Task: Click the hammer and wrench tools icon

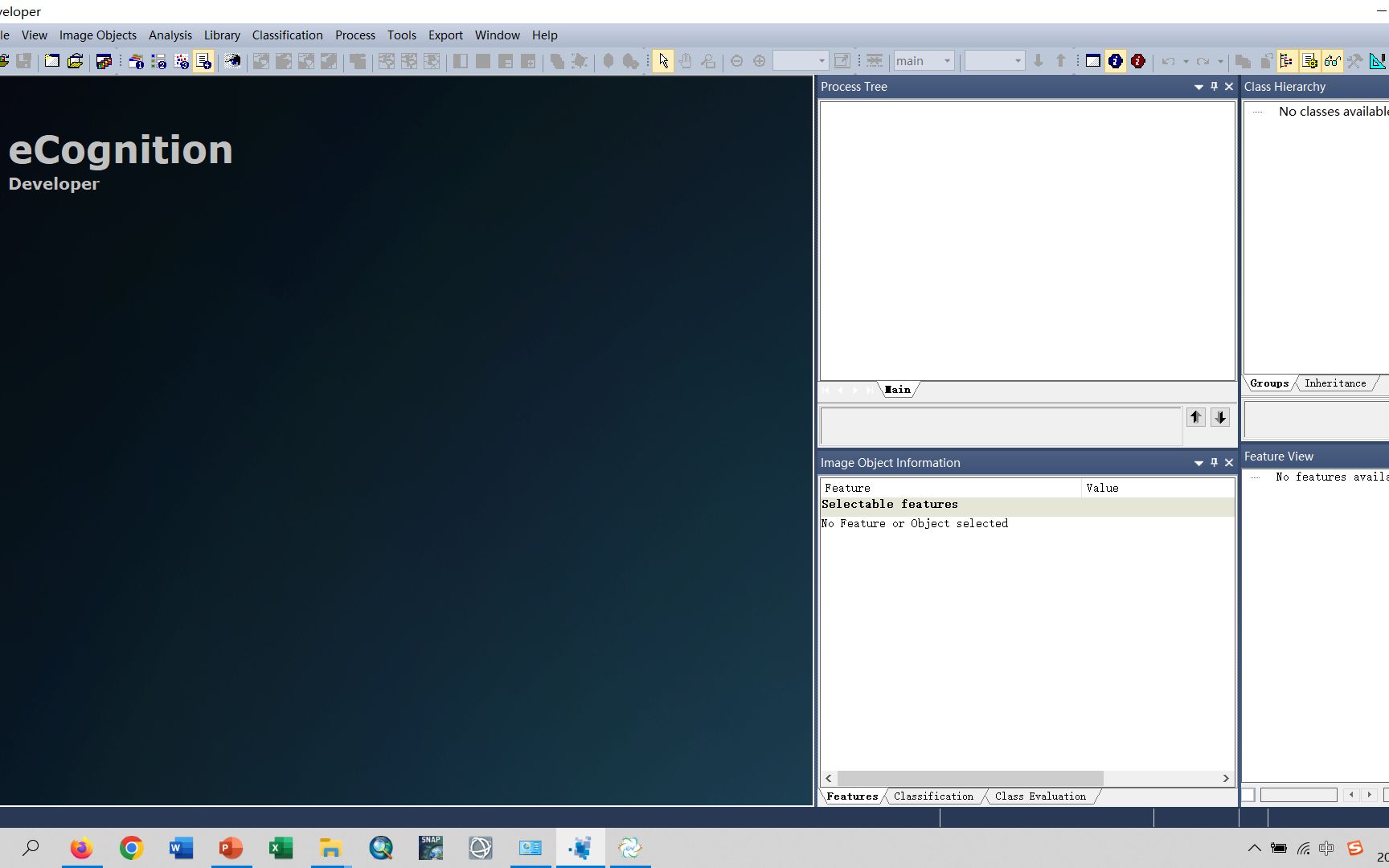Action: click(x=1354, y=61)
